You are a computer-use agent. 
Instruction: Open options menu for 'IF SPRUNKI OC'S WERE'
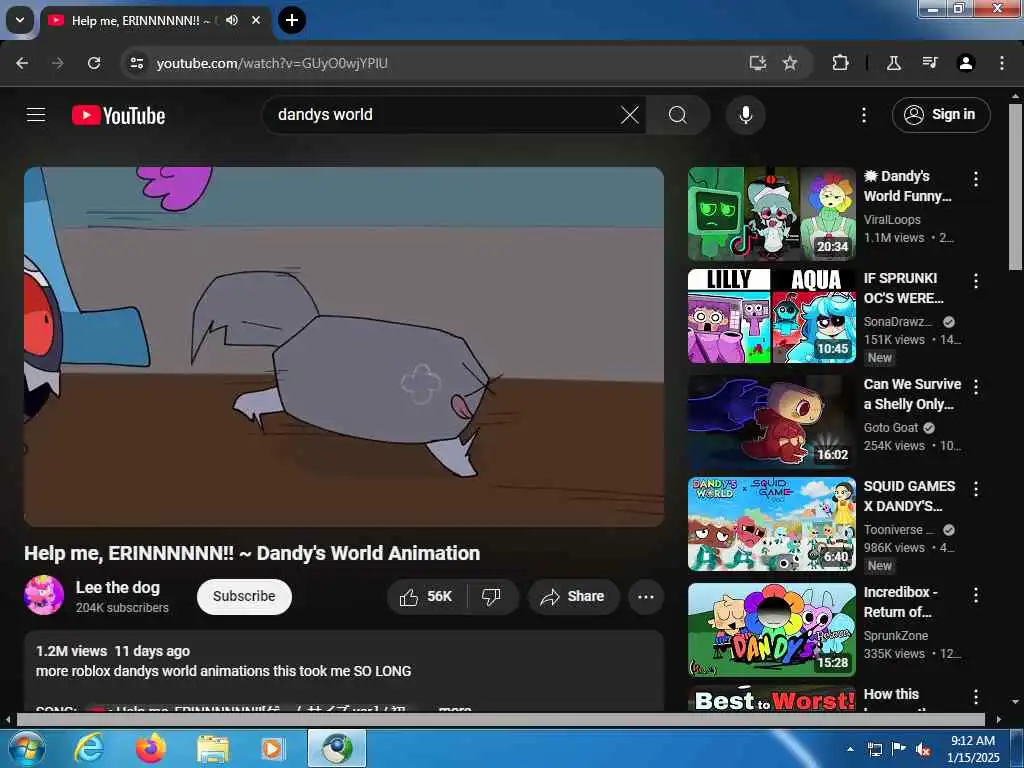pos(976,281)
